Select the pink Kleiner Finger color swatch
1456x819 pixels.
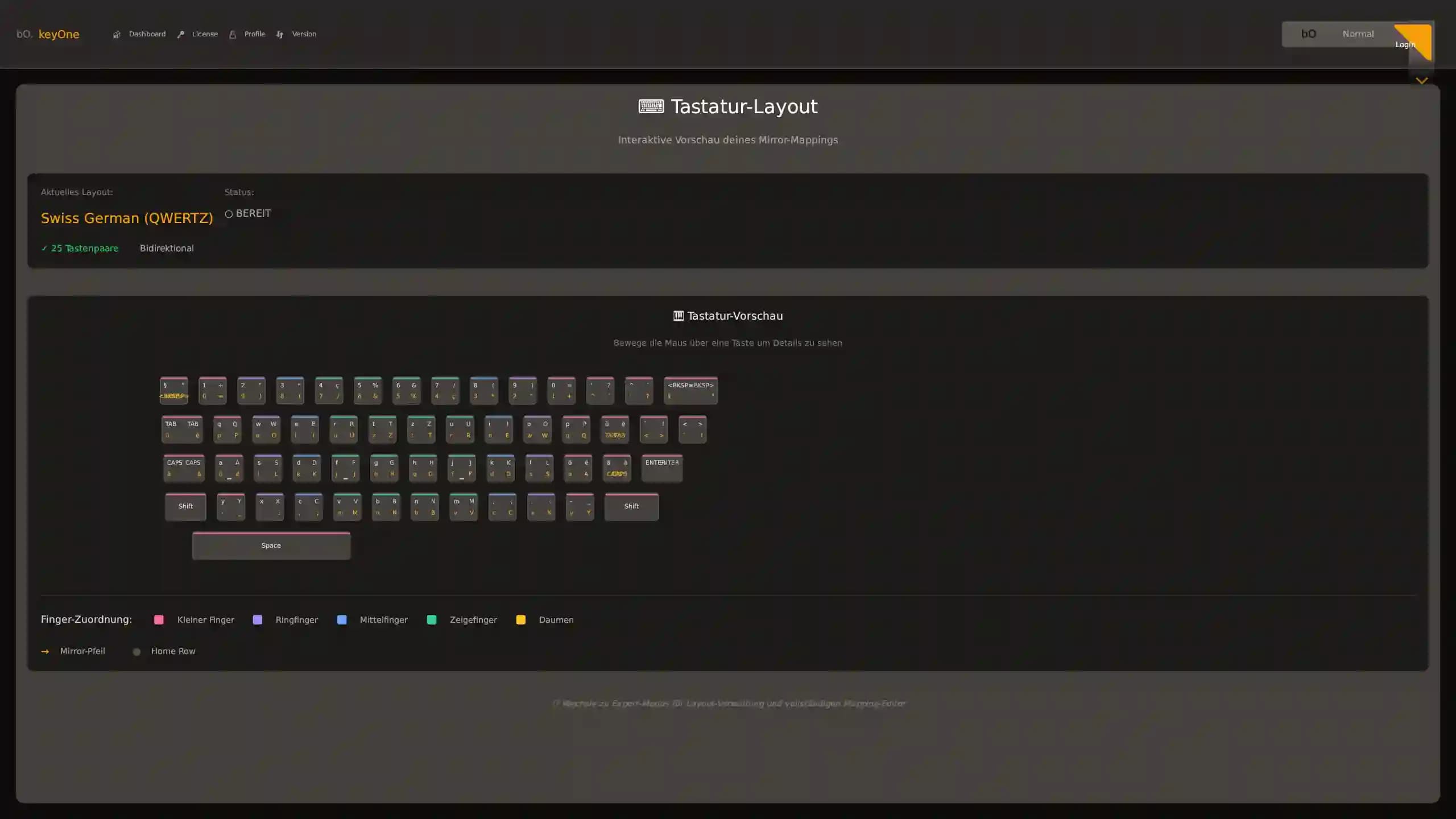coord(159,619)
